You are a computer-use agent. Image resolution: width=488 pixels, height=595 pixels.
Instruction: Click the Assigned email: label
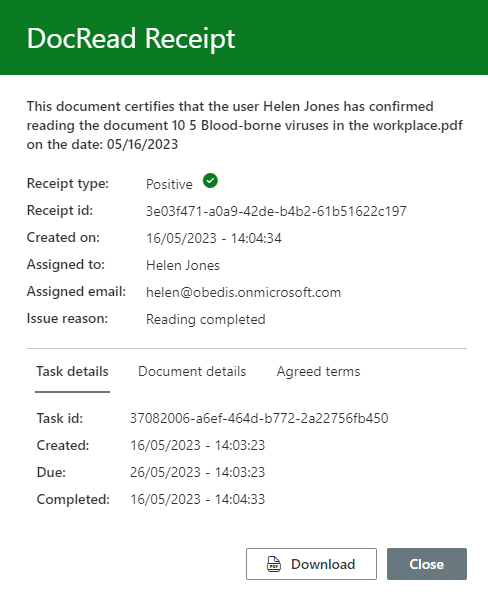coord(76,291)
